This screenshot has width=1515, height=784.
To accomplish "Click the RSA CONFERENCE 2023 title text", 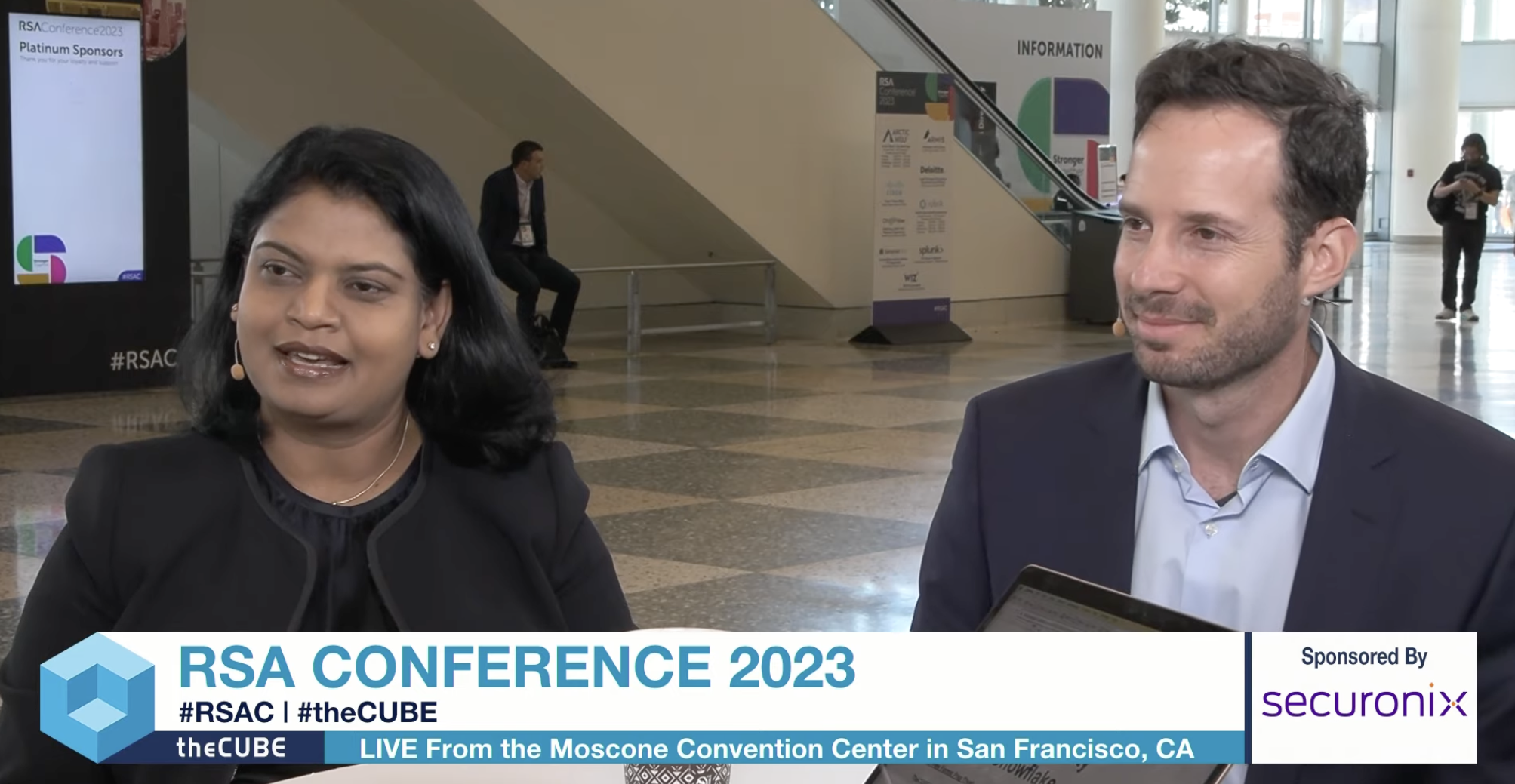I will pyautogui.click(x=516, y=668).
